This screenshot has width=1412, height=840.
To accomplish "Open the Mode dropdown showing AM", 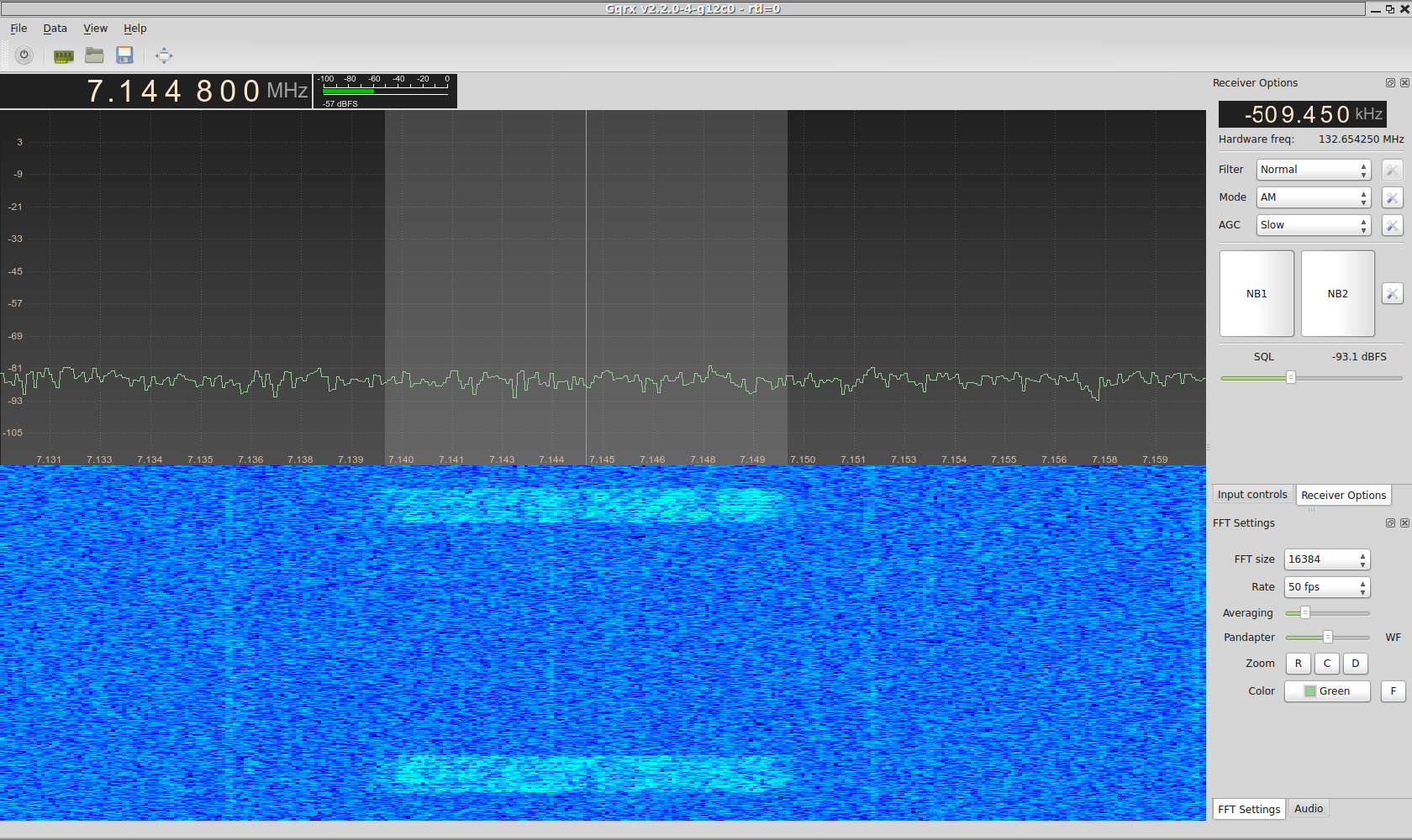I will pyautogui.click(x=1314, y=197).
